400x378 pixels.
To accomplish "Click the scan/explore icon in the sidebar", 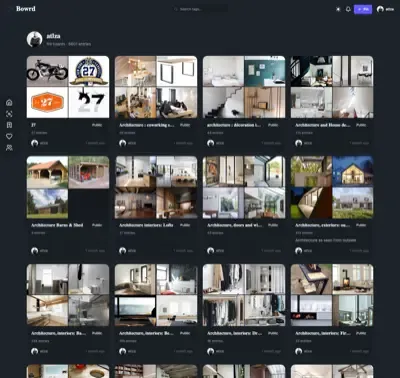I will click(9, 114).
